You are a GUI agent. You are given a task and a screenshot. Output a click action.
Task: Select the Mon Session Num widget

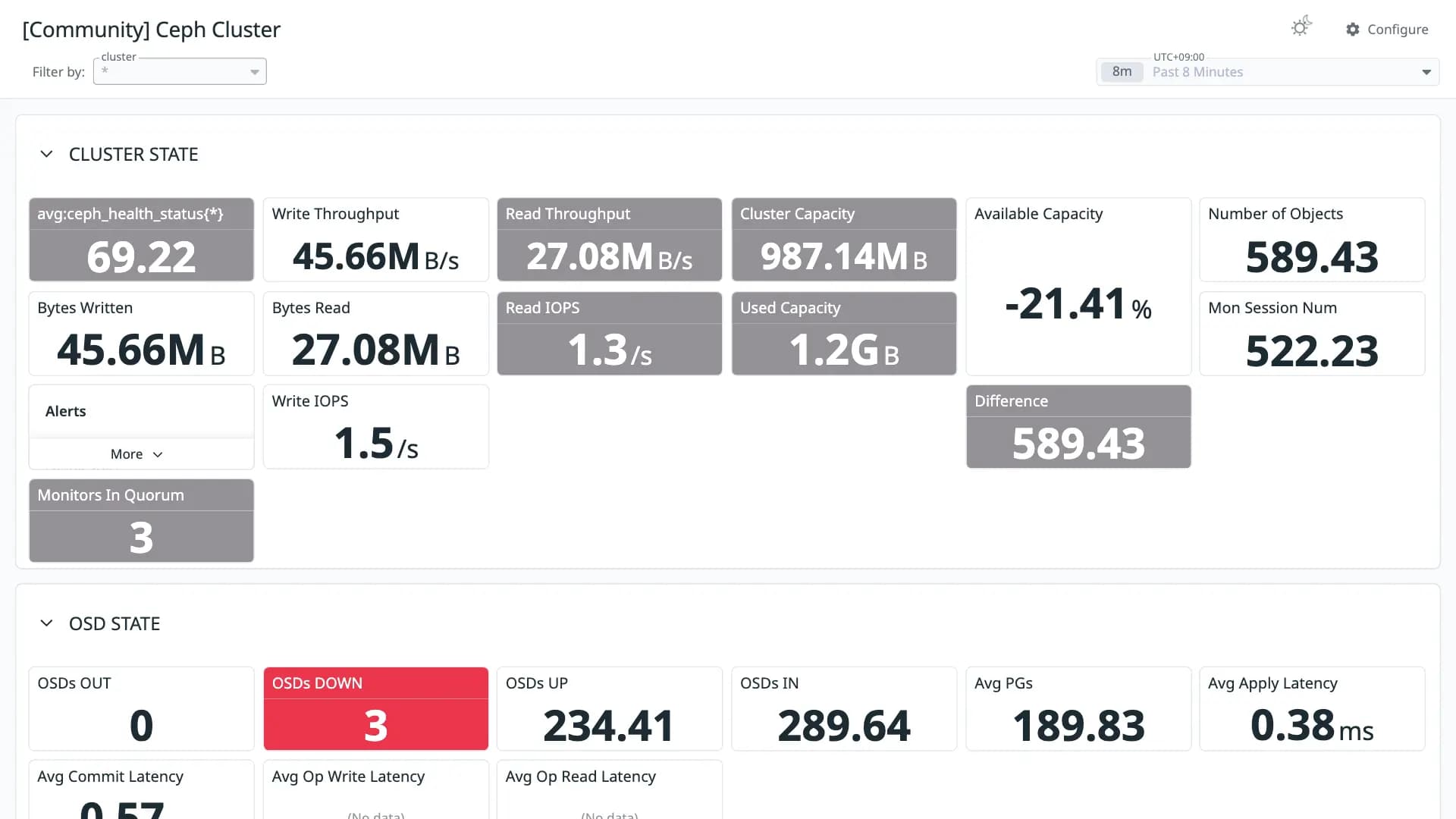1312,334
